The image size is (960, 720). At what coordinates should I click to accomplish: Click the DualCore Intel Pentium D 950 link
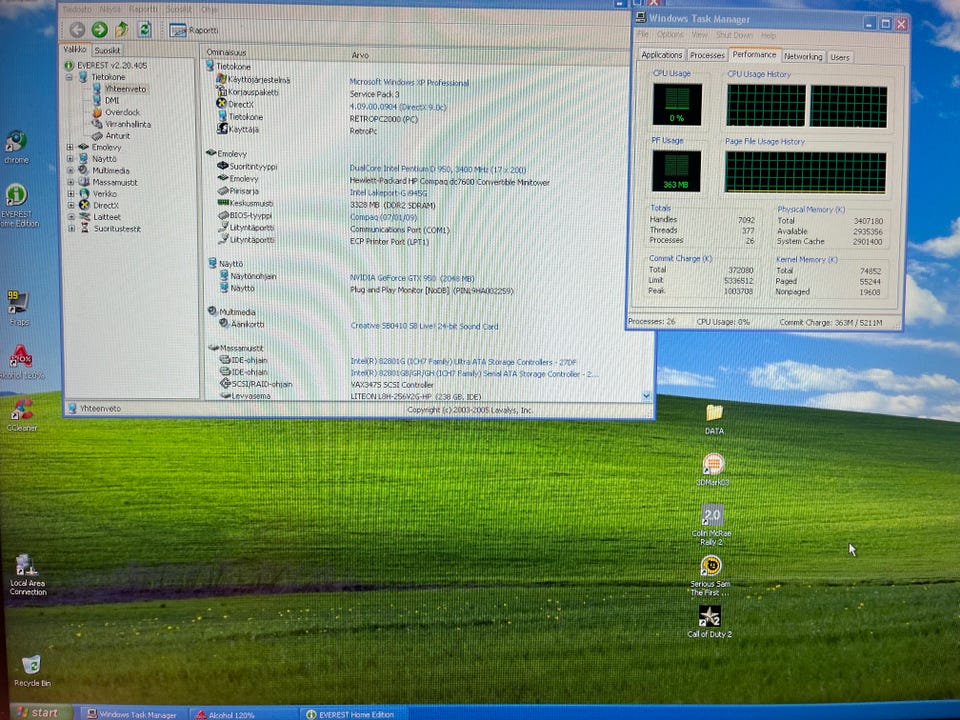[x=438, y=169]
